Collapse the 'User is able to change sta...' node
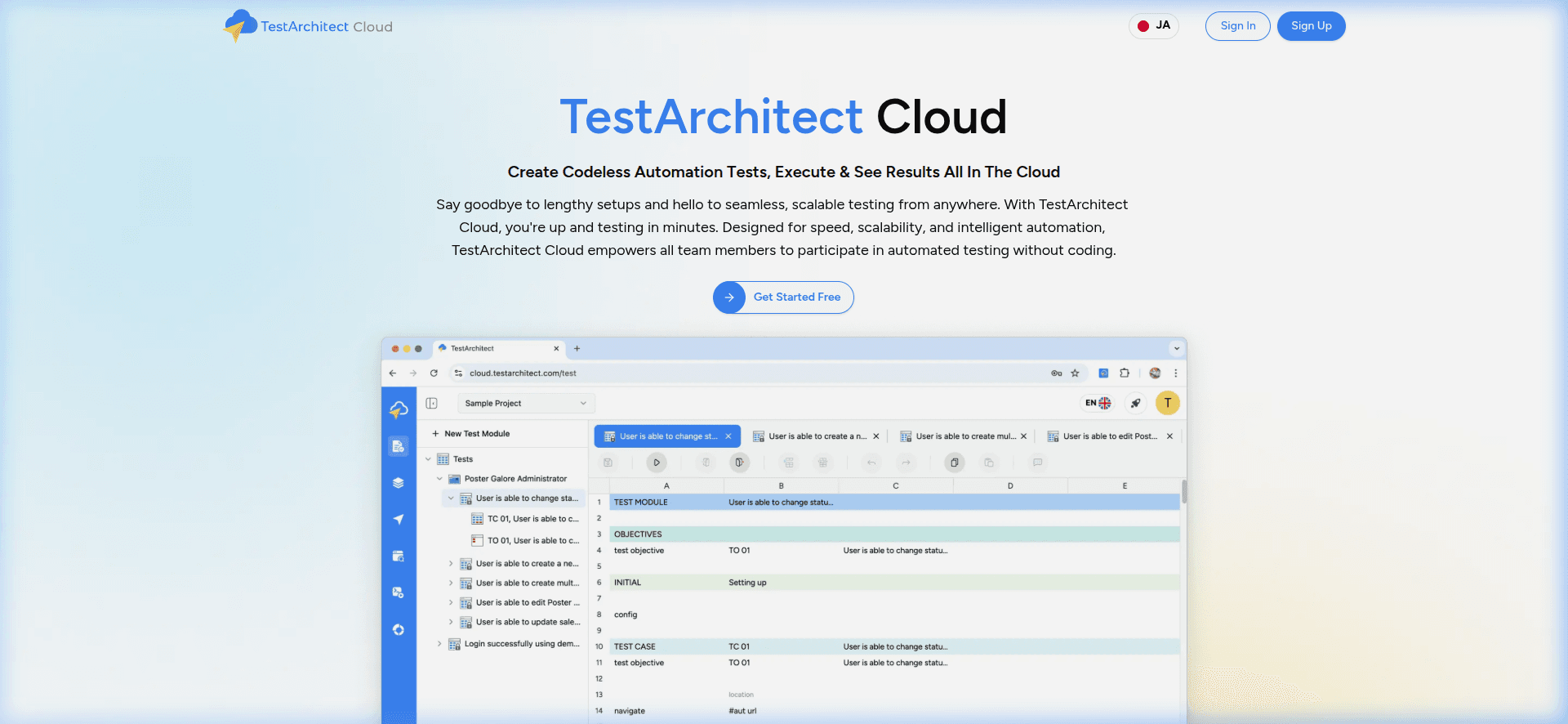Image resolution: width=1568 pixels, height=724 pixels. point(451,498)
